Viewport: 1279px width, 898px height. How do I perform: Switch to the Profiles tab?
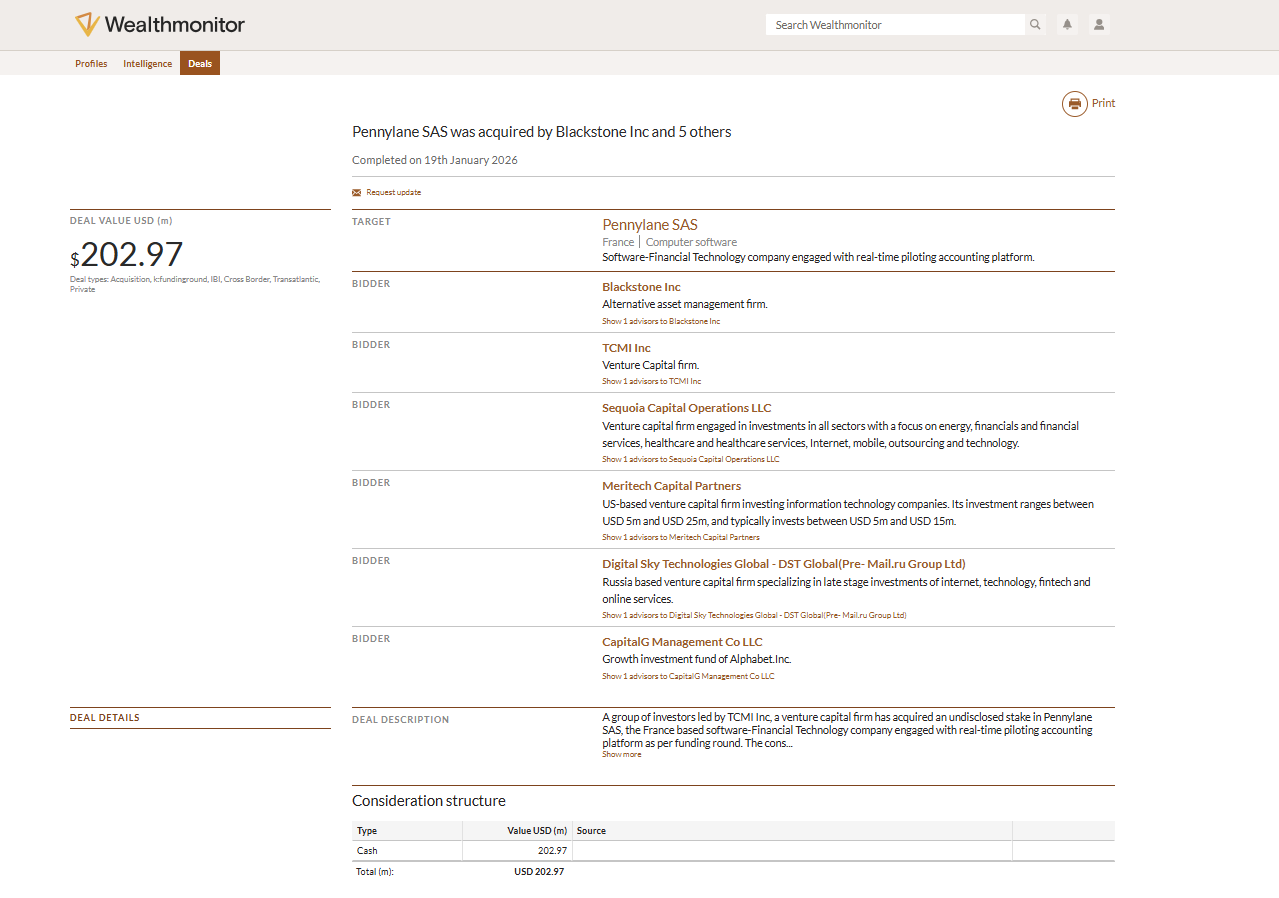[x=91, y=63]
